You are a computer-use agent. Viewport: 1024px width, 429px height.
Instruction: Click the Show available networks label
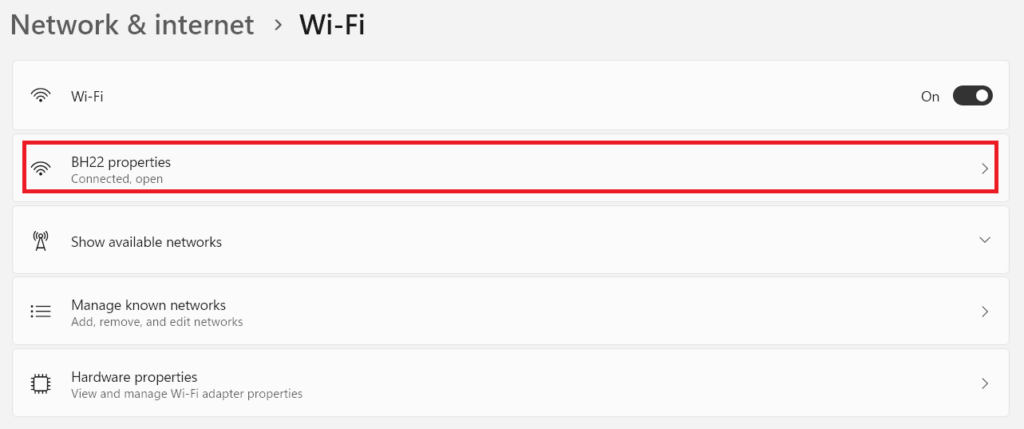coord(146,242)
